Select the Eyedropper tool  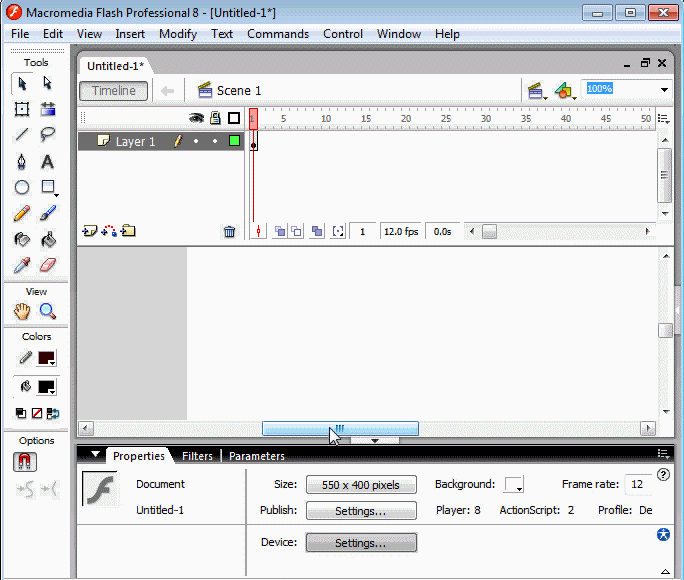click(x=22, y=265)
